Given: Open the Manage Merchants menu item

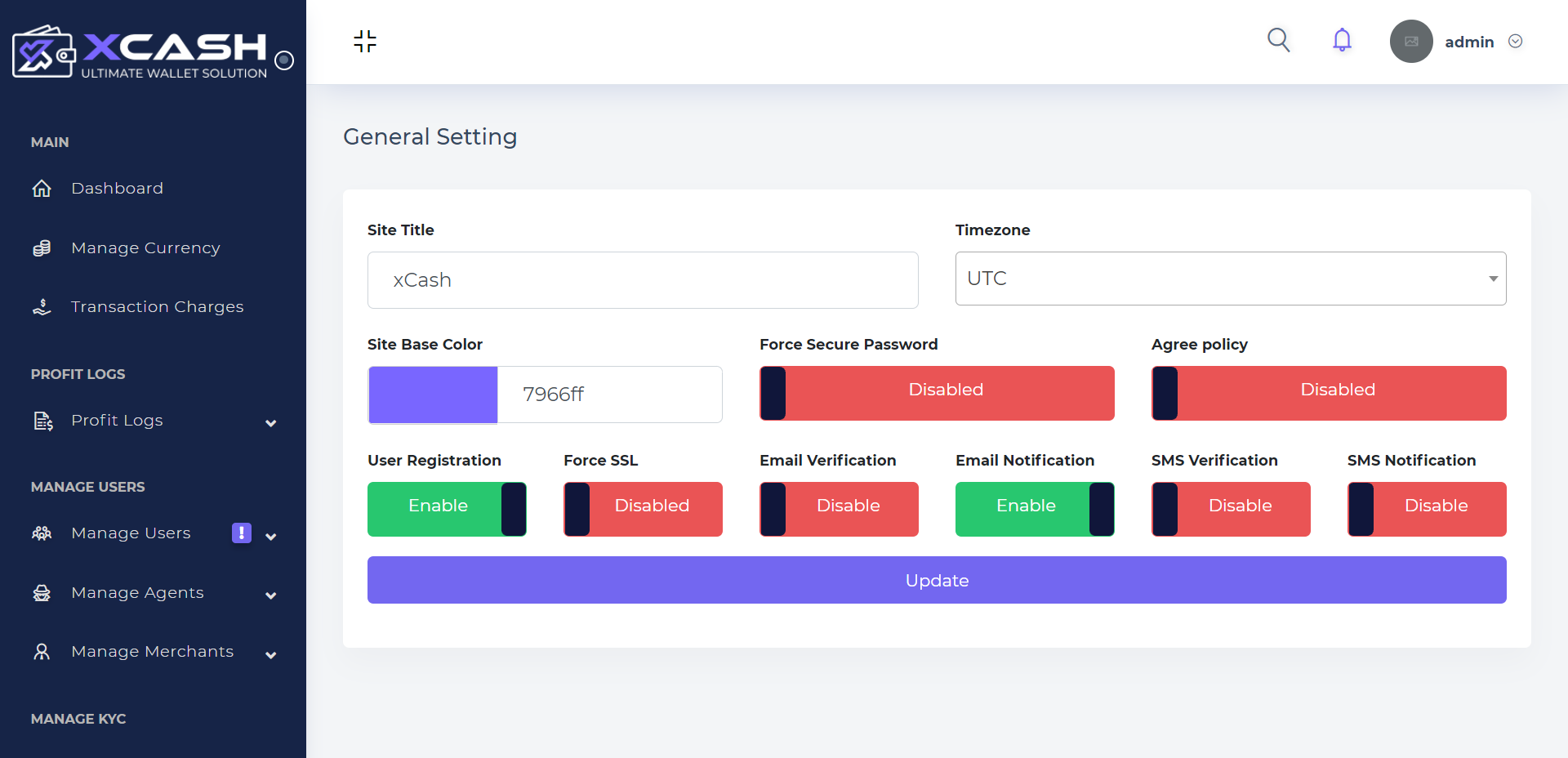Looking at the screenshot, I should point(153,652).
